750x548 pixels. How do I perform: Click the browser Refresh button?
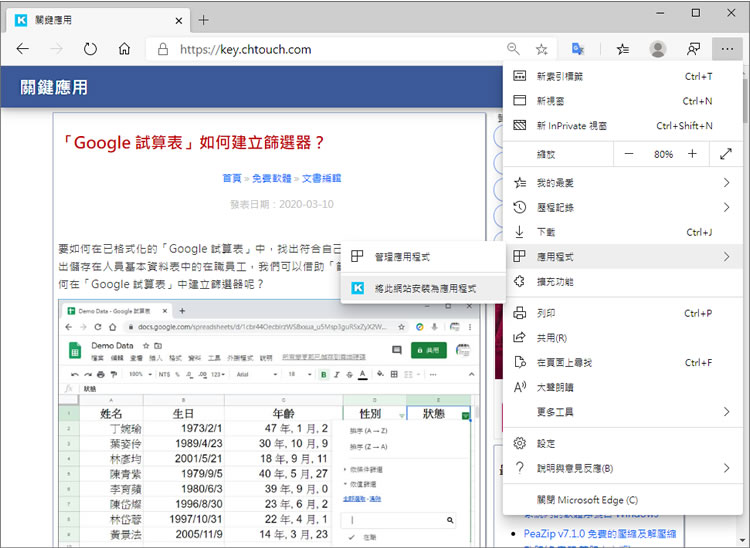tap(90, 49)
